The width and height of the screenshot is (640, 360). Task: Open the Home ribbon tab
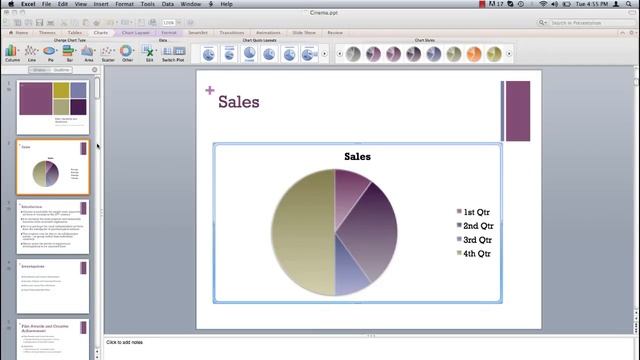18,33
